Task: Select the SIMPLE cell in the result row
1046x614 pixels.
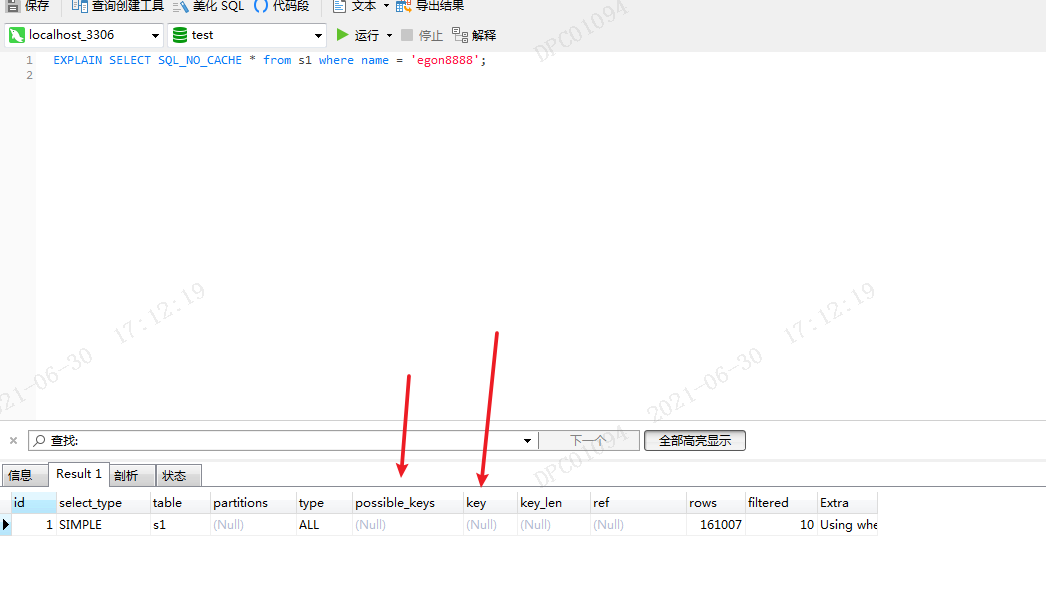Action: point(103,525)
